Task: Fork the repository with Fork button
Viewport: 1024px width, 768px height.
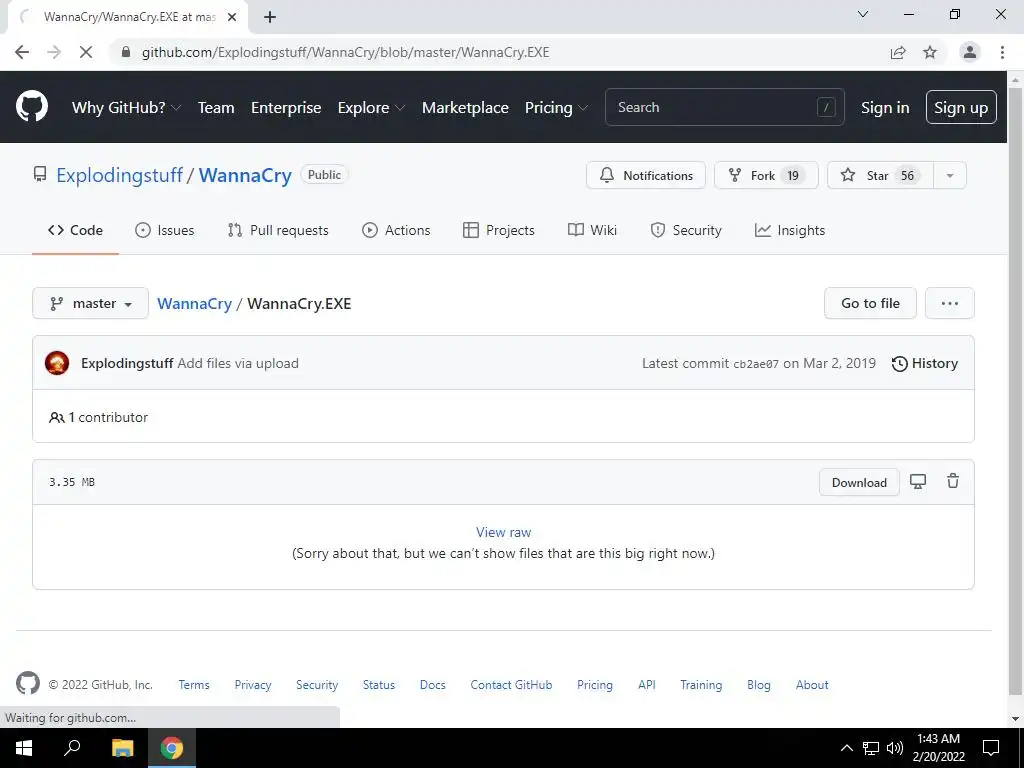Action: (766, 176)
